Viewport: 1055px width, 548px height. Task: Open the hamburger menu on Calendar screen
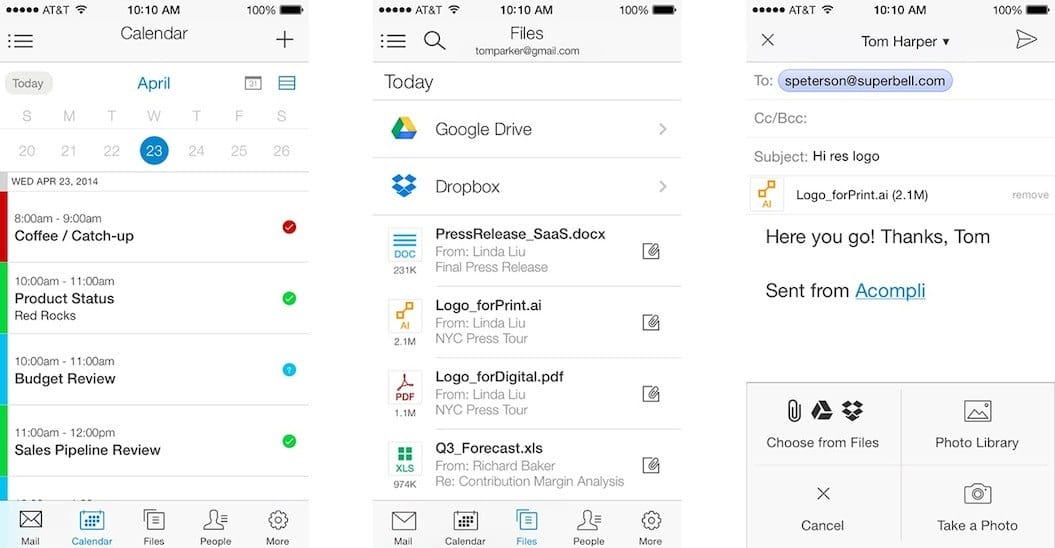[20, 41]
